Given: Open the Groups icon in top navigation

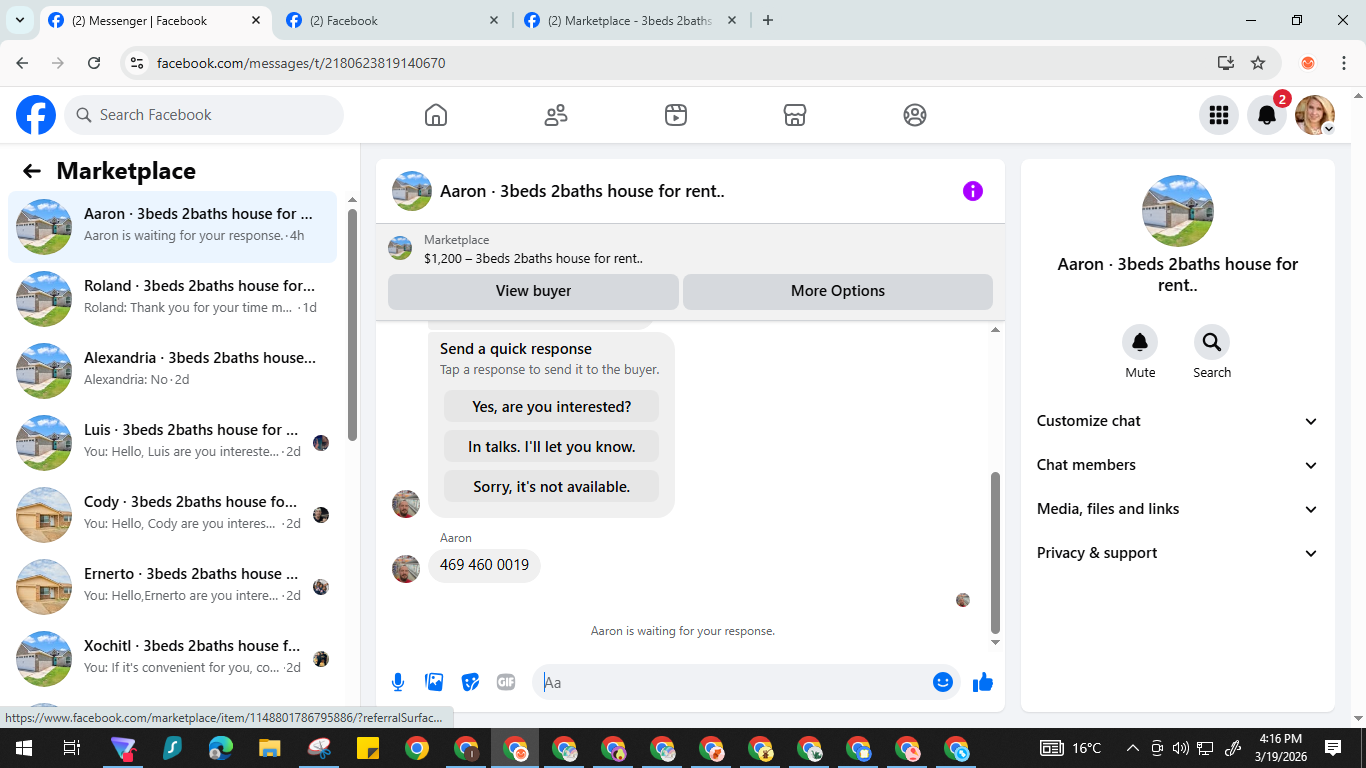Looking at the screenshot, I should [915, 115].
